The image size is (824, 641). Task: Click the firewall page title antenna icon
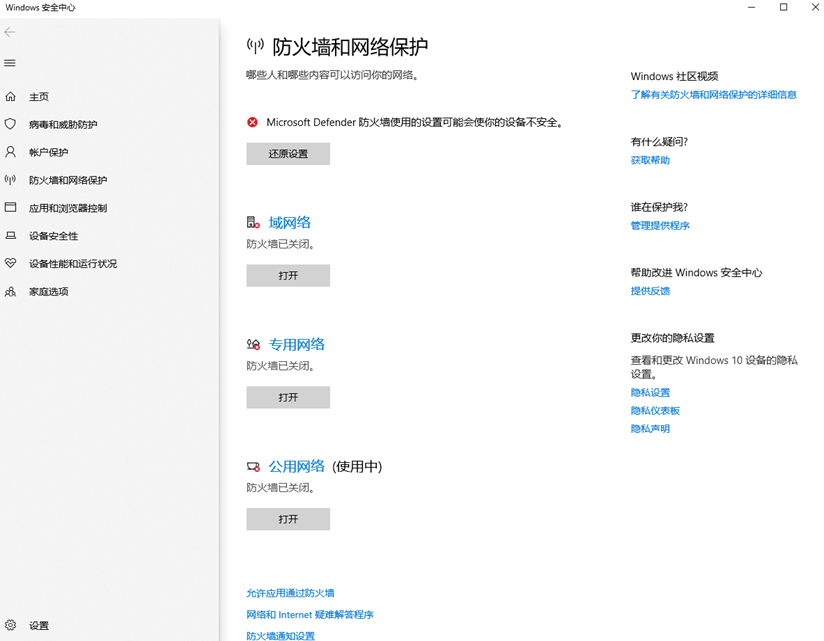click(255, 46)
